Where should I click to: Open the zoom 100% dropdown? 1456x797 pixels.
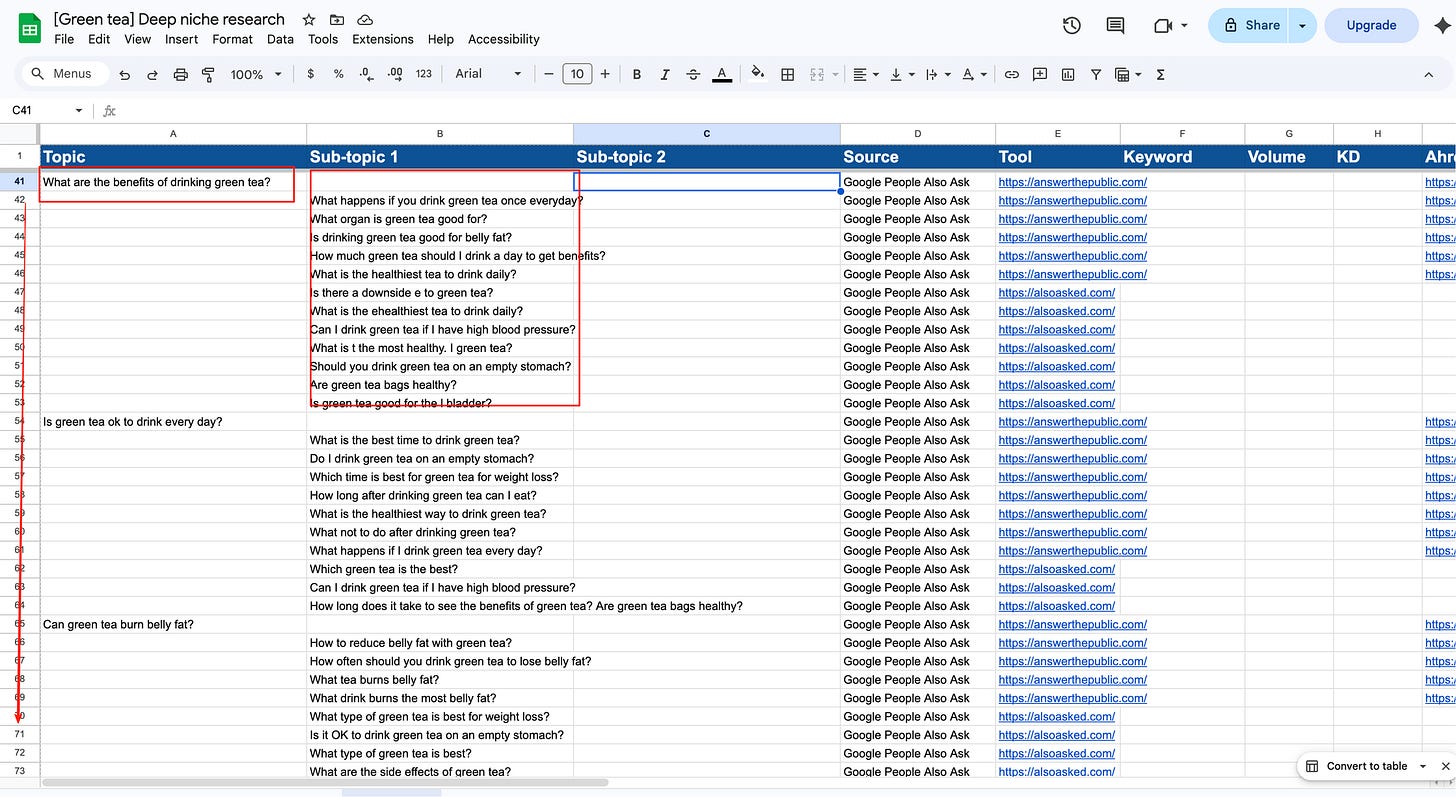pyautogui.click(x=256, y=74)
